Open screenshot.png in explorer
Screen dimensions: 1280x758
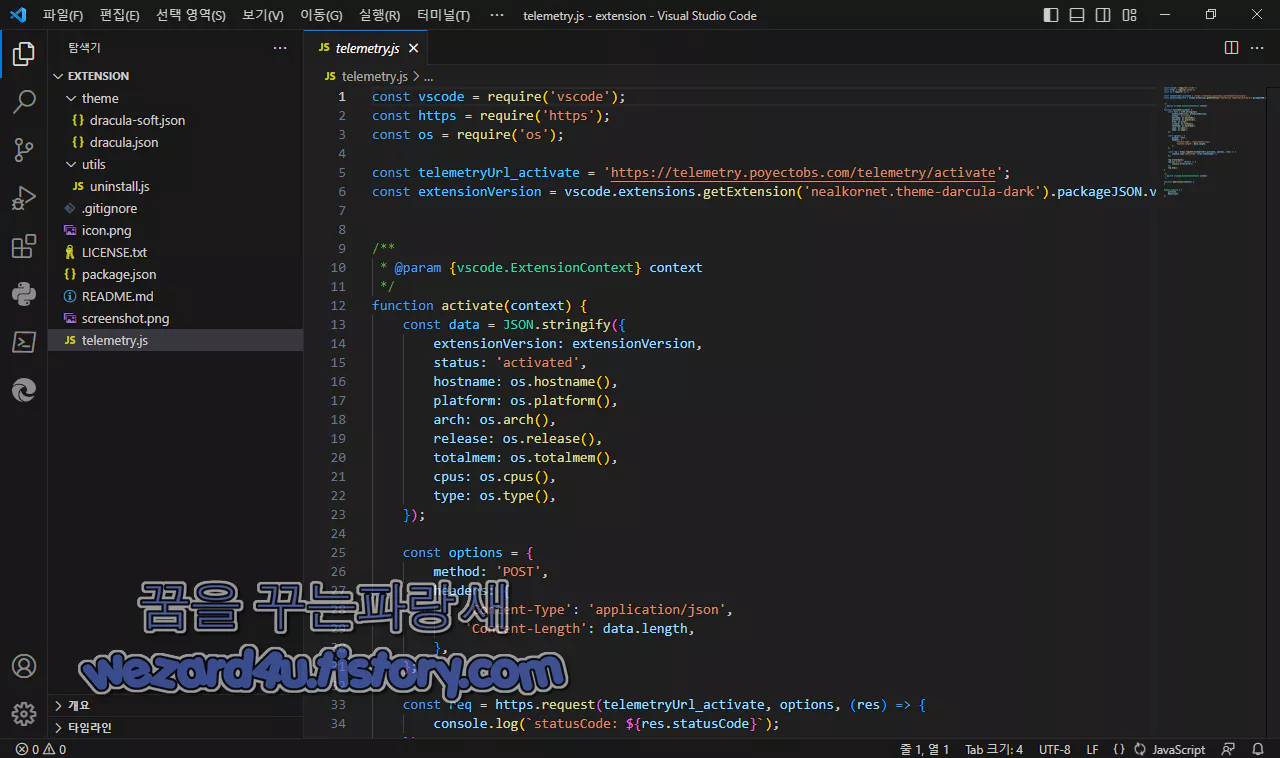[x=175, y=318]
